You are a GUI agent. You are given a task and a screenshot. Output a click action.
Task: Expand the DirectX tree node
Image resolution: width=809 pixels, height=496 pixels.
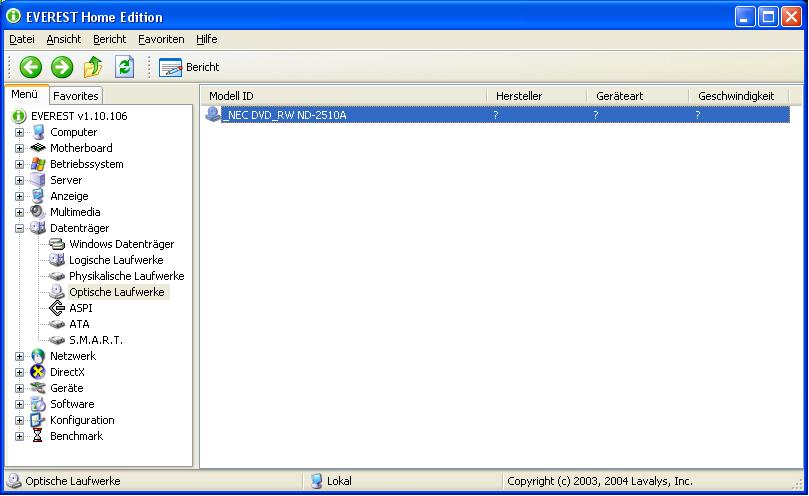click(20, 373)
